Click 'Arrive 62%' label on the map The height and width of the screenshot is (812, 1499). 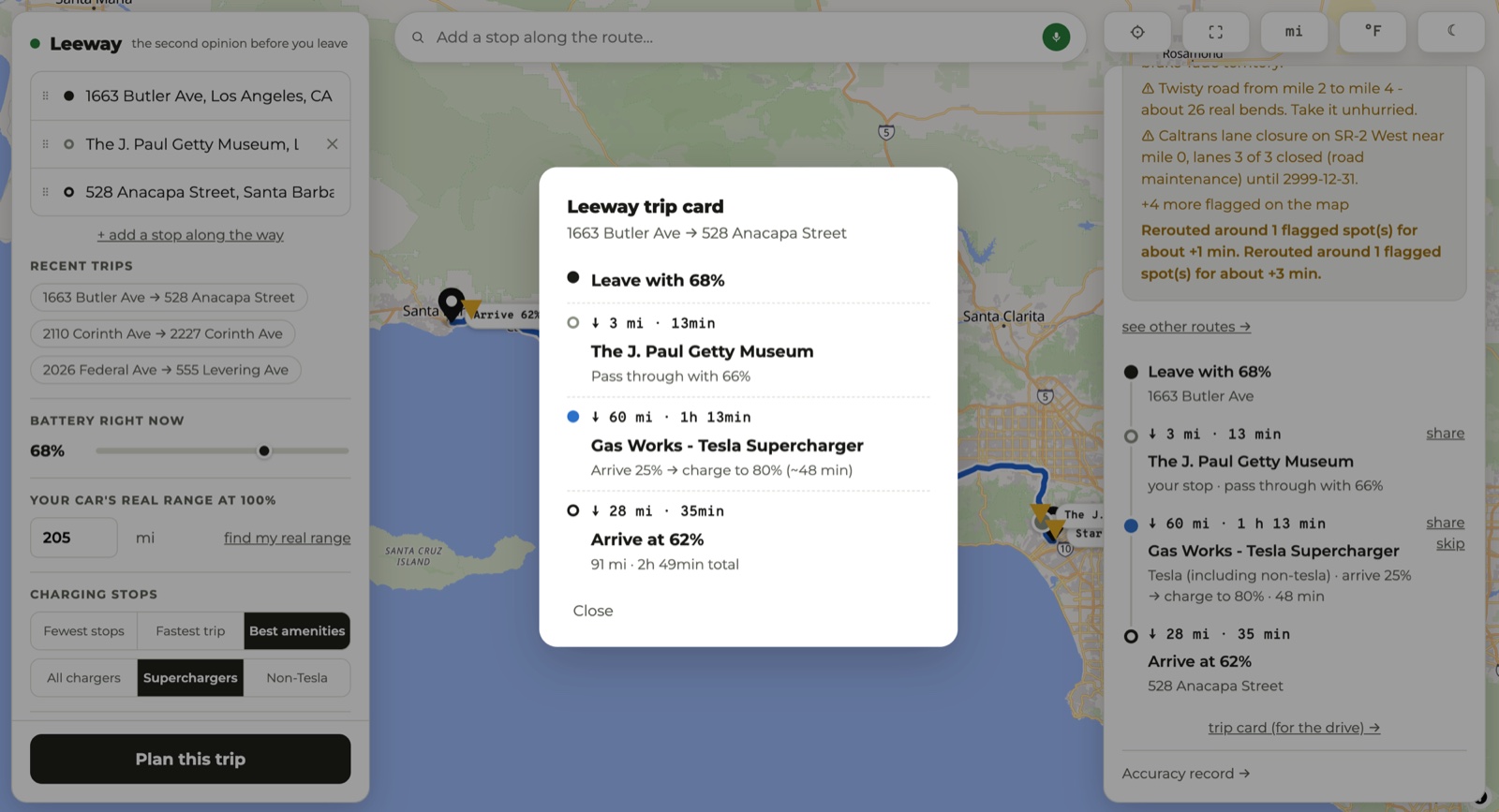point(506,315)
